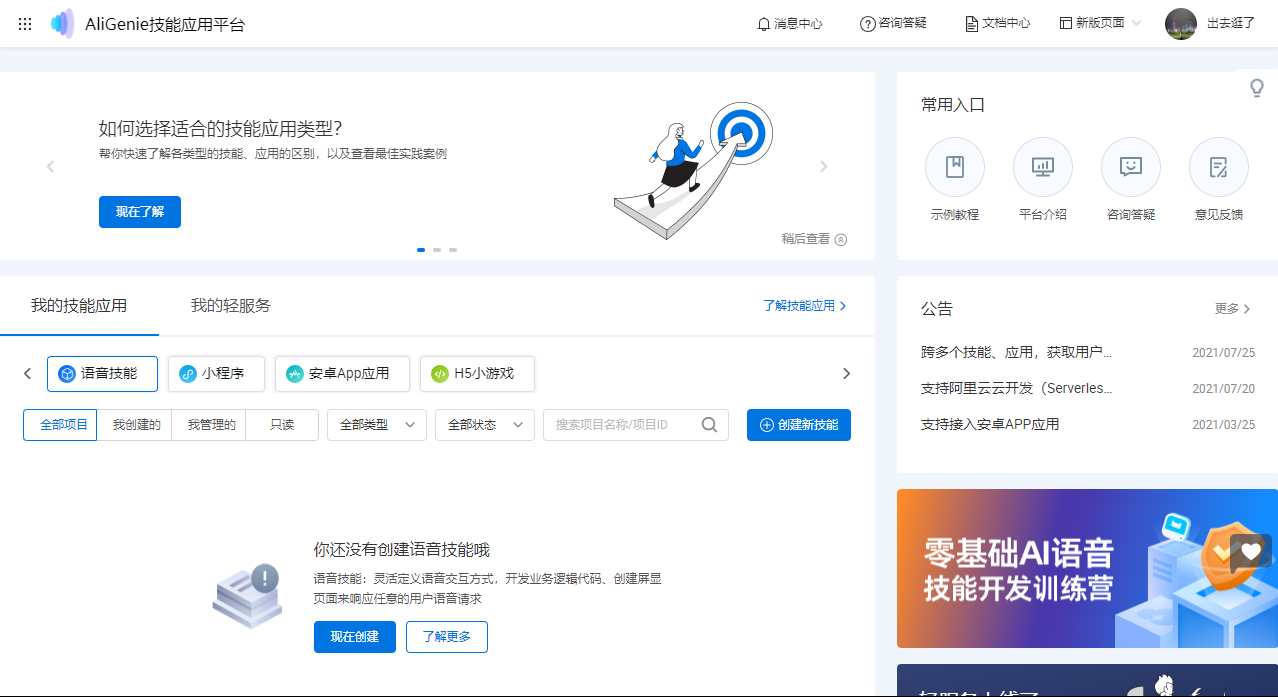Image resolution: width=1278 pixels, height=697 pixels.
Task: Click the 现在创建 button
Action: coord(355,637)
